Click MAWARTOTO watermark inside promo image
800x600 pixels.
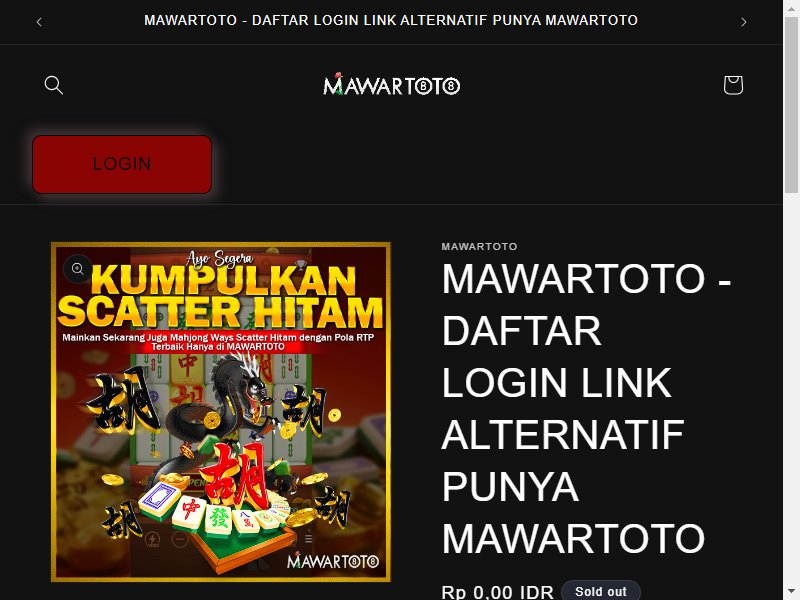[333, 561]
